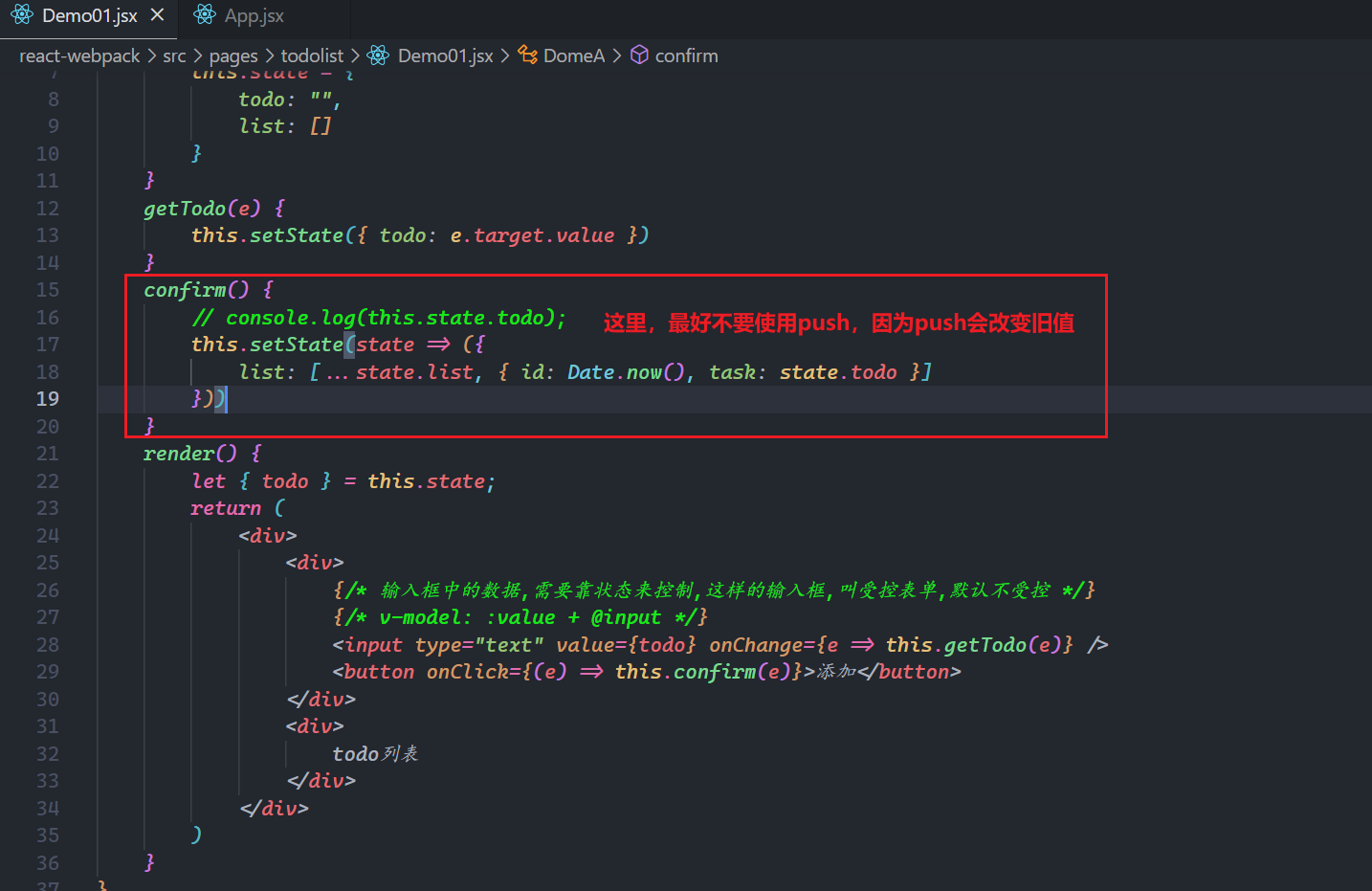1372x891 pixels.
Task: Expand breadcrumb chevron after react-webpack
Action: click(x=152, y=56)
